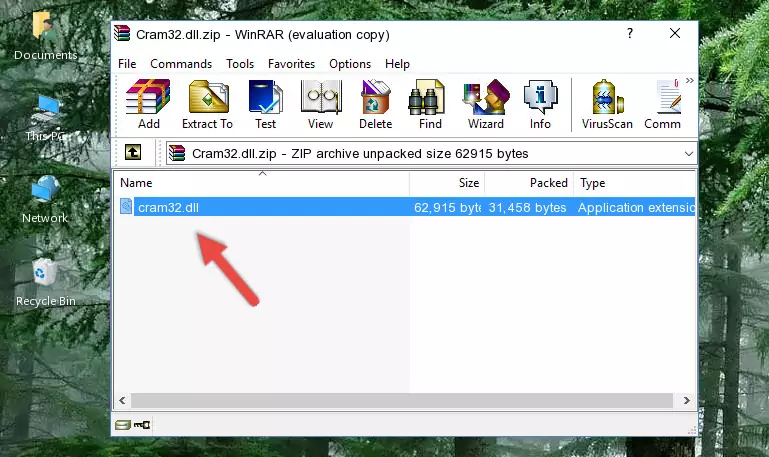Run the VirusScan toolbar icon
The width and height of the screenshot is (769, 457).
(607, 97)
